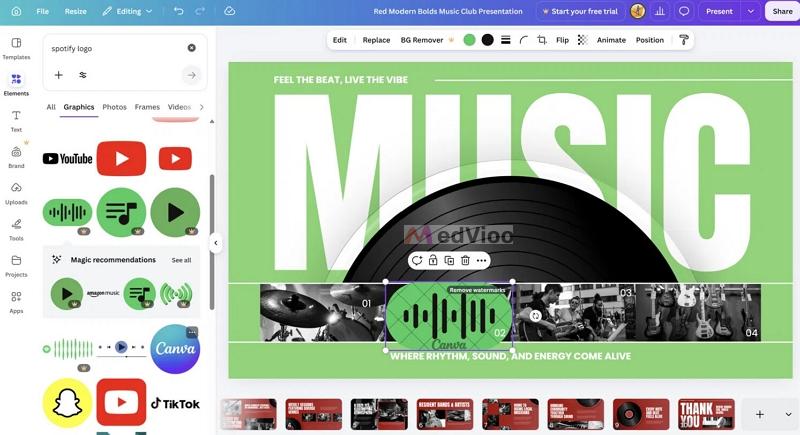This screenshot has height=435, width=800.
Task: Click Start your free trial
Action: [x=580, y=11]
